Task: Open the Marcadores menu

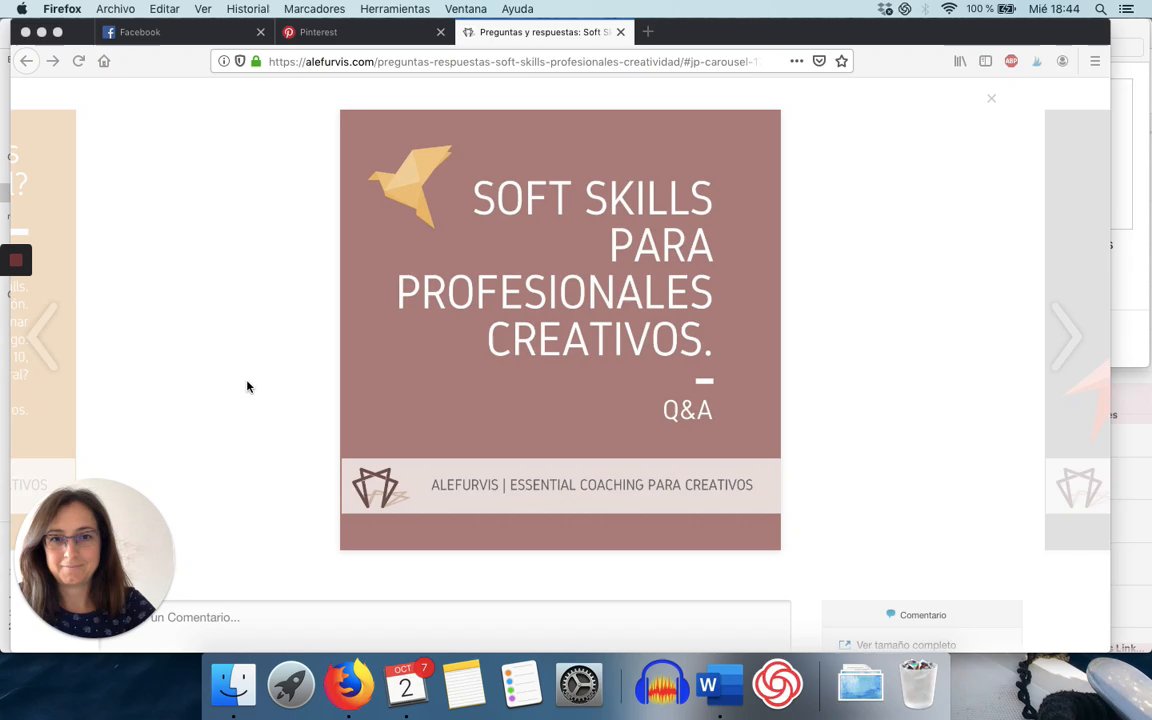Action: (314, 9)
